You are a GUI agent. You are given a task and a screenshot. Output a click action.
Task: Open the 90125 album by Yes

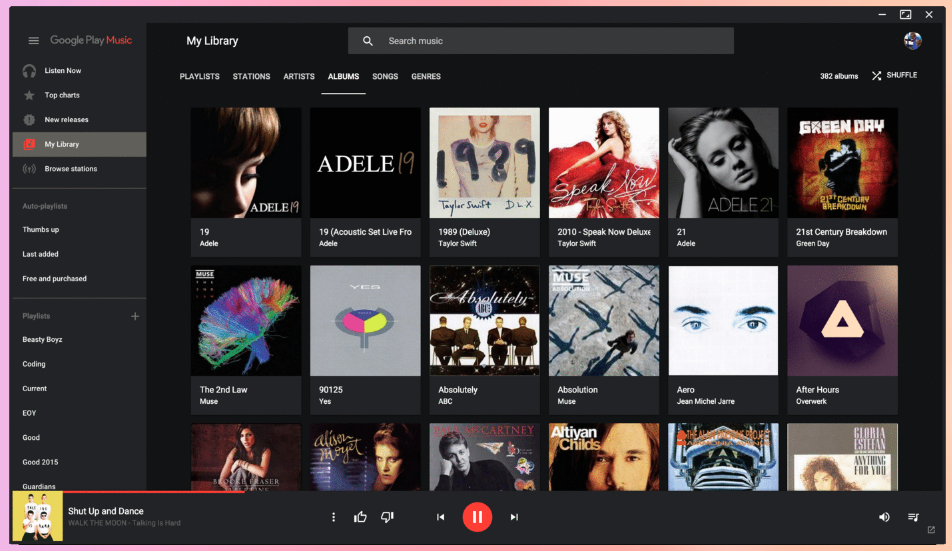[x=365, y=320]
